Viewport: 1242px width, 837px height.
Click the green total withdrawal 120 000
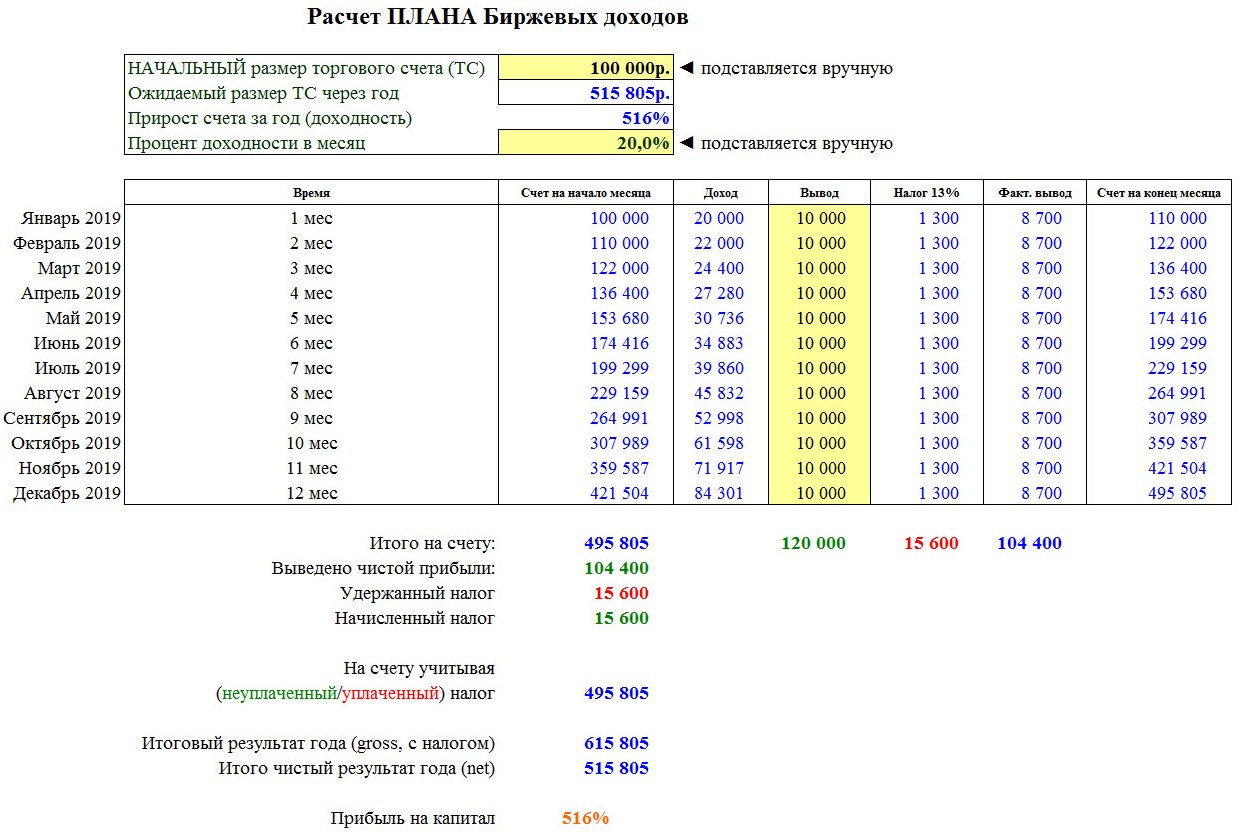(813, 543)
